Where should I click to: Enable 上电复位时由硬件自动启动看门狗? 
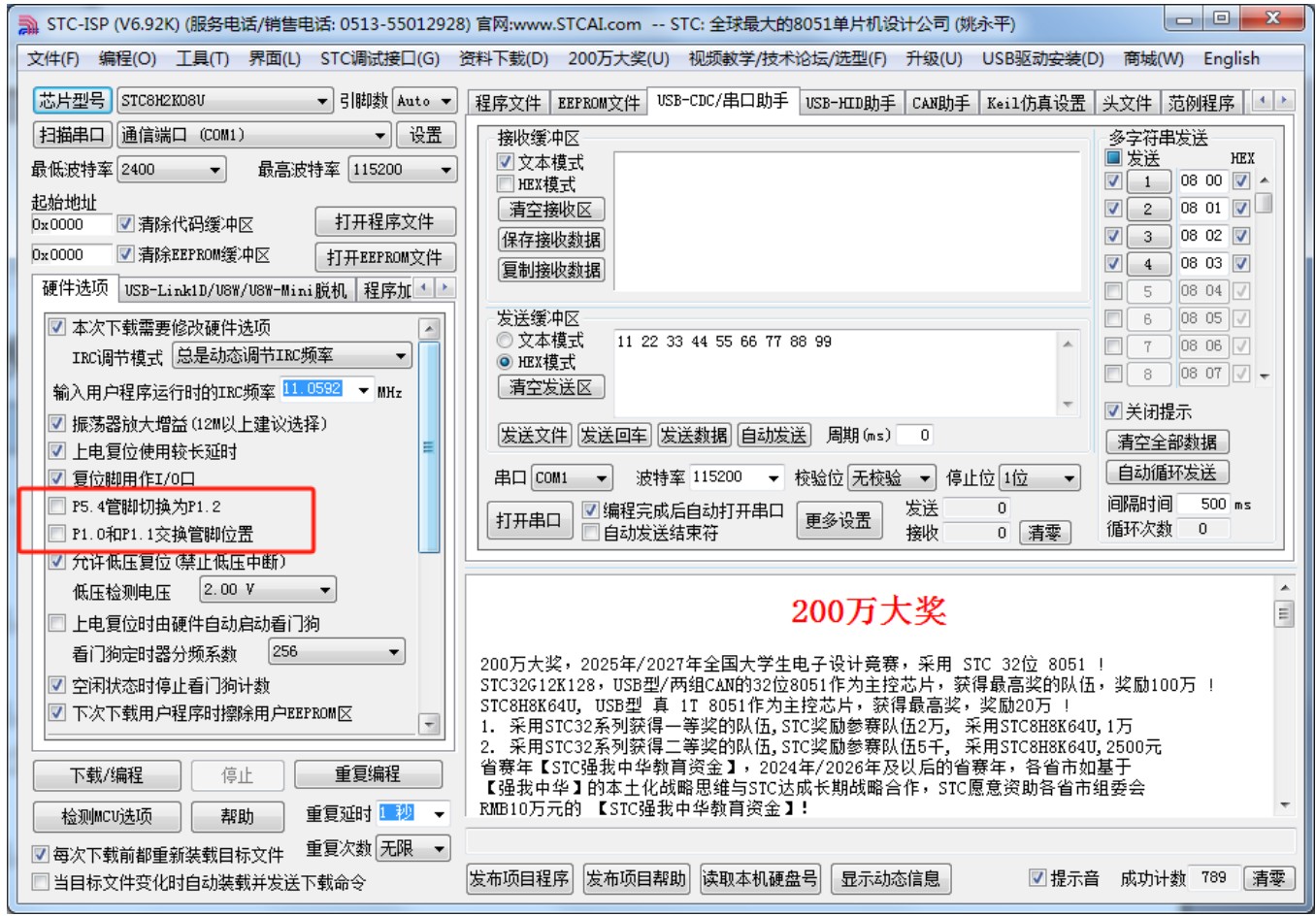57,623
